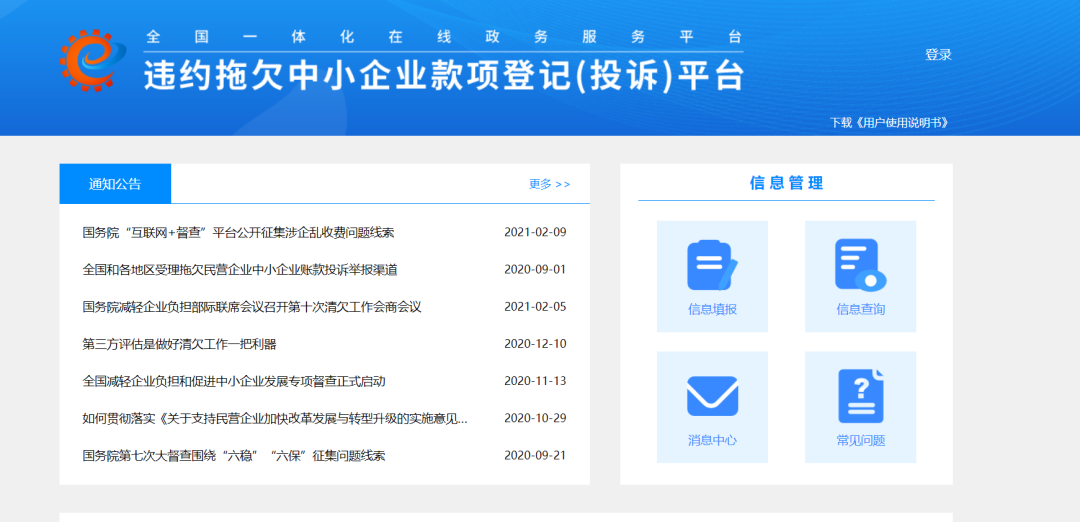Click the 信息查询 label text
The height and width of the screenshot is (522, 1080).
coord(860,309)
